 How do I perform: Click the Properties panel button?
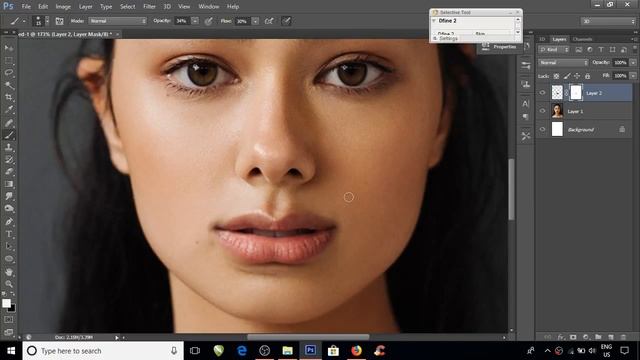coord(500,47)
